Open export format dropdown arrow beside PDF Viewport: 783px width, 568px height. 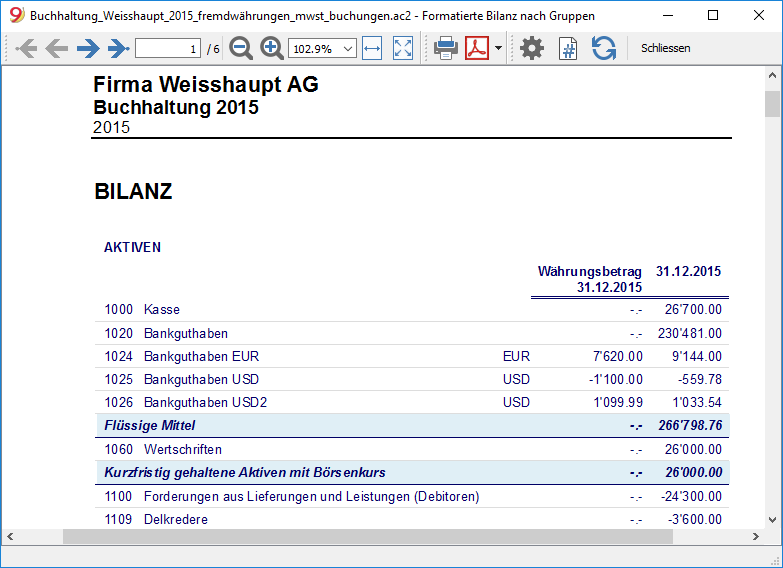pyautogui.click(x=498, y=48)
